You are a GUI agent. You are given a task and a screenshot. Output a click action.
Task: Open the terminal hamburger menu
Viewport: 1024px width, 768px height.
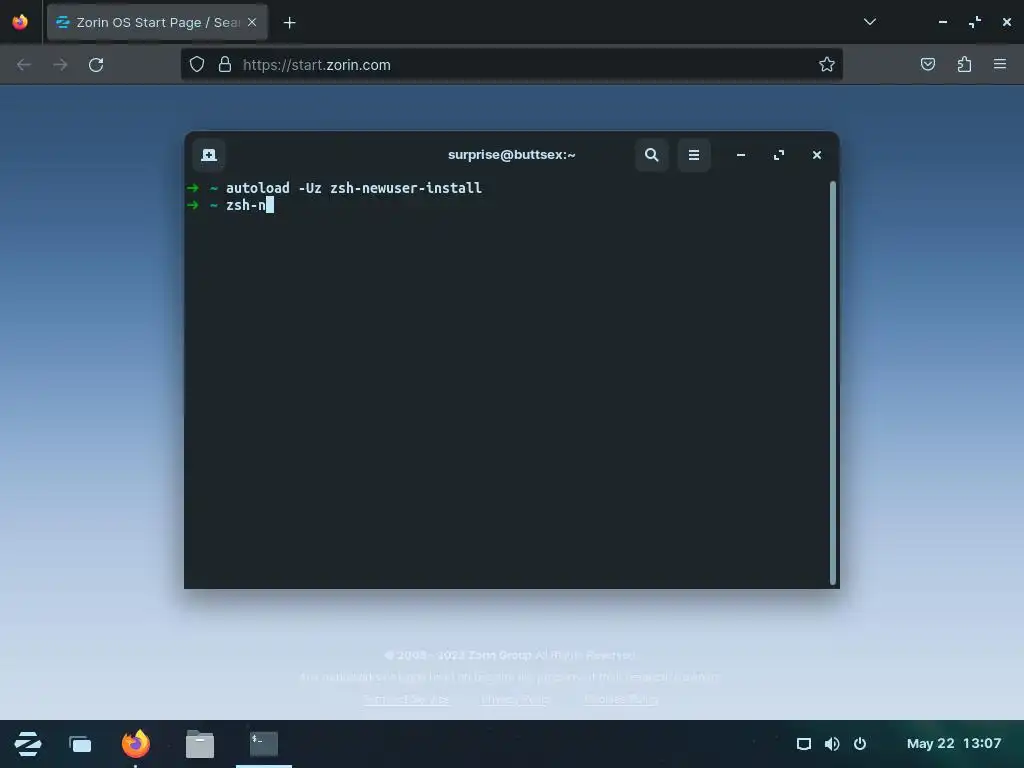click(694, 155)
